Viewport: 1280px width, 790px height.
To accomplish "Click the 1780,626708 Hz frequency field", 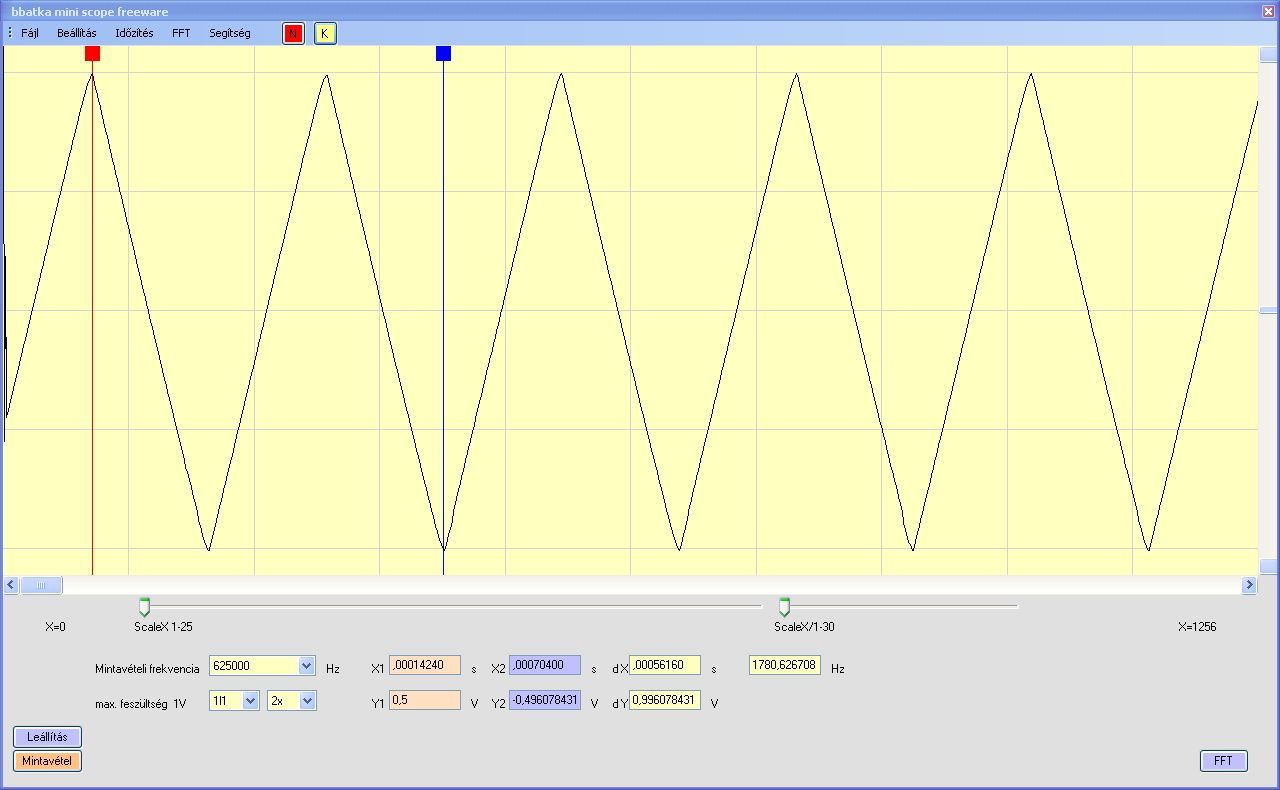I will (x=785, y=665).
